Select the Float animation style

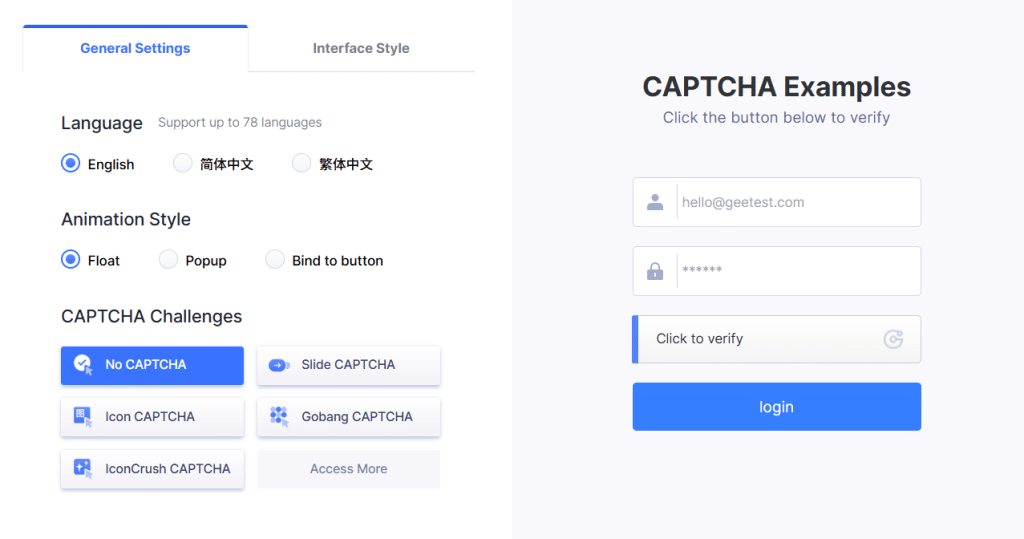coord(71,260)
